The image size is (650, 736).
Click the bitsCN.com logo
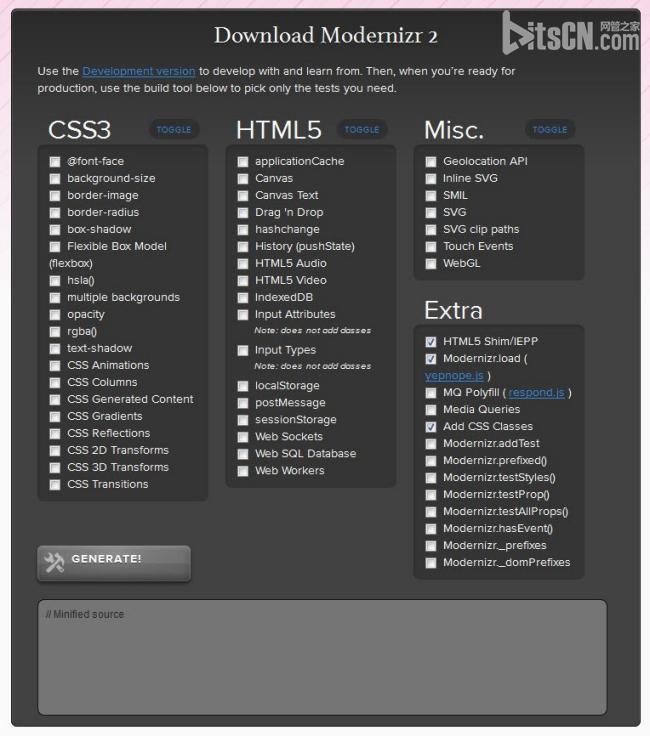point(570,34)
